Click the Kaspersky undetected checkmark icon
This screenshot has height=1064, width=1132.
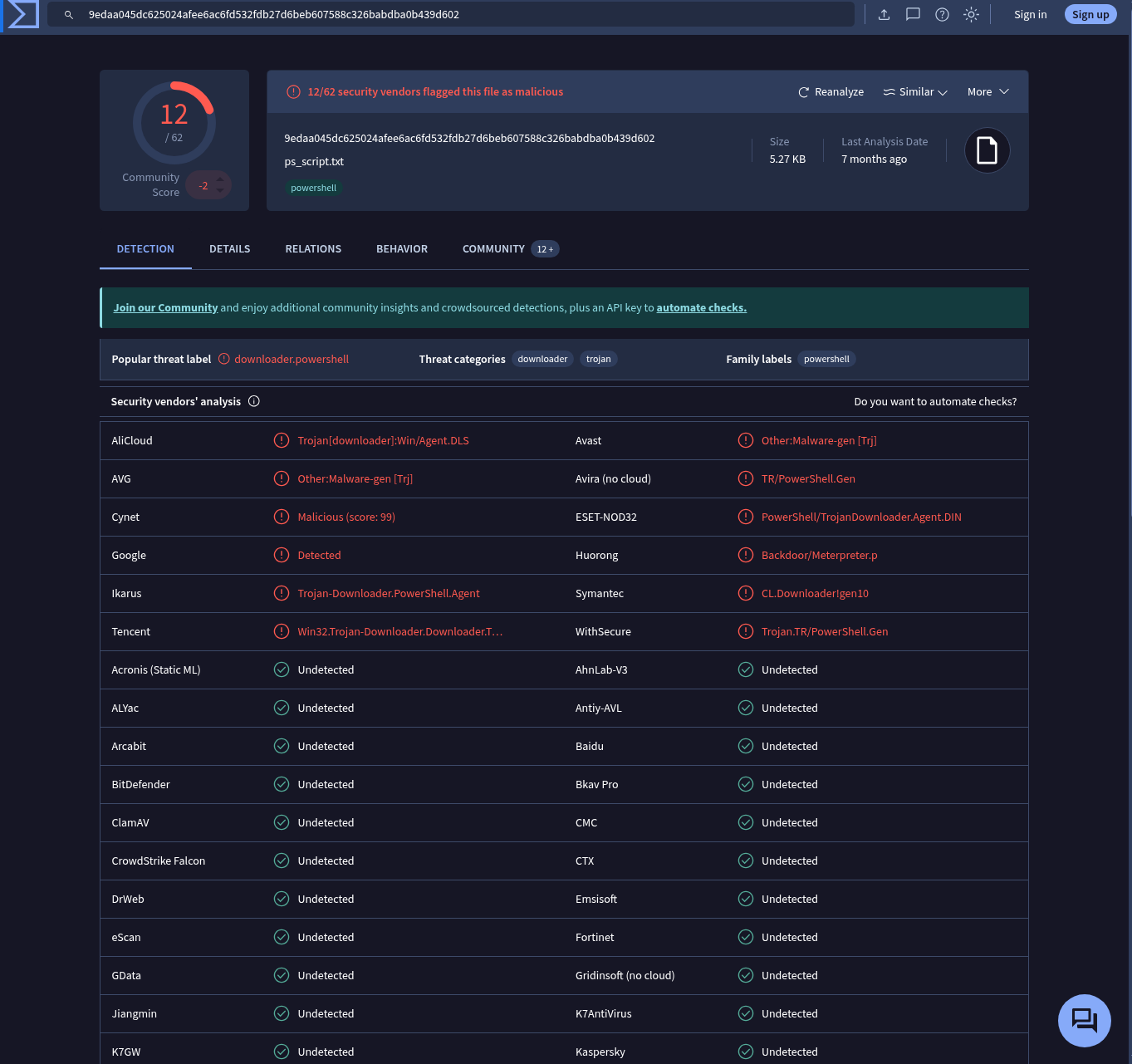coord(746,1052)
